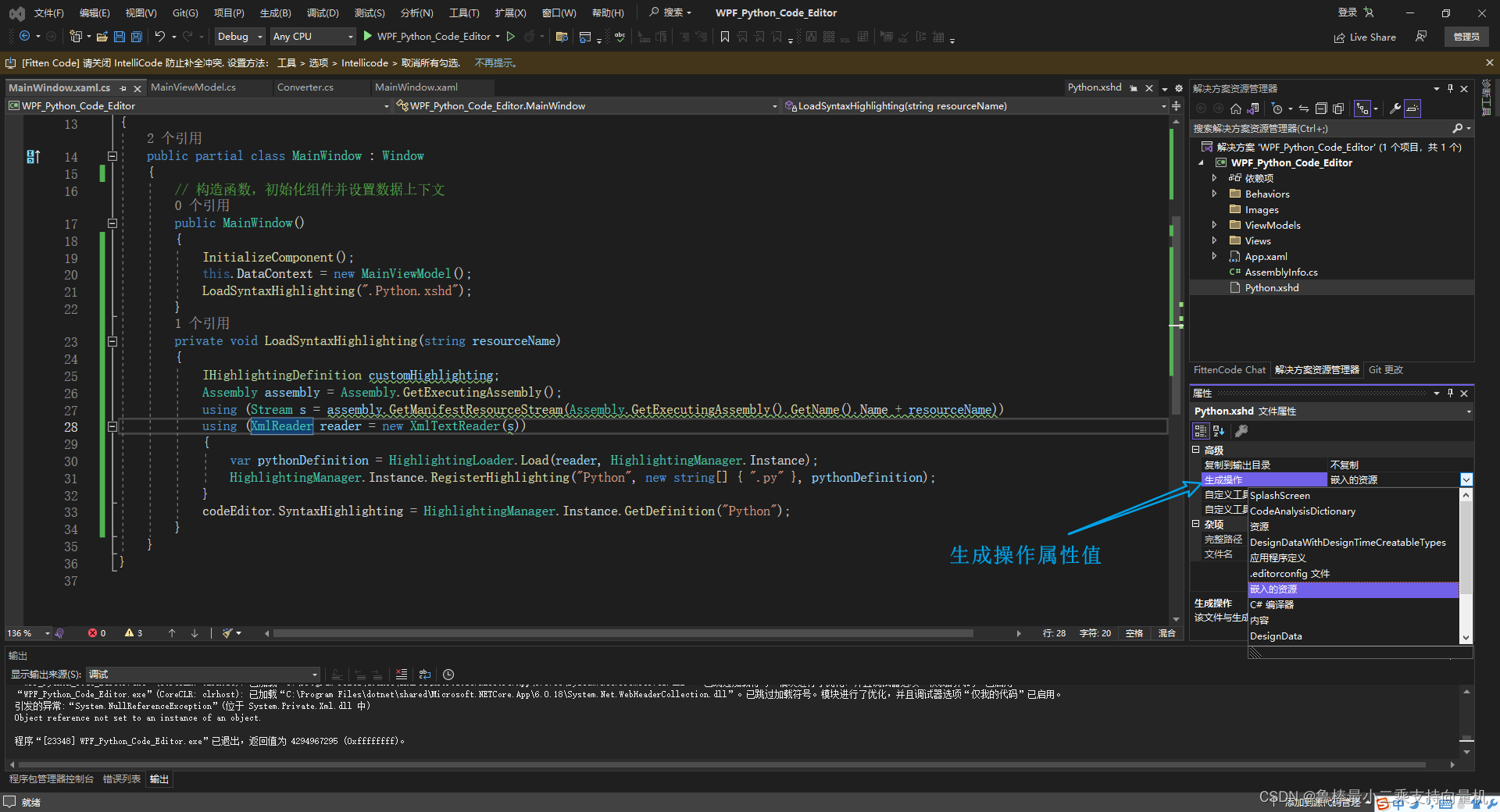Toggle word wrap icon in Output panel

pos(425,675)
